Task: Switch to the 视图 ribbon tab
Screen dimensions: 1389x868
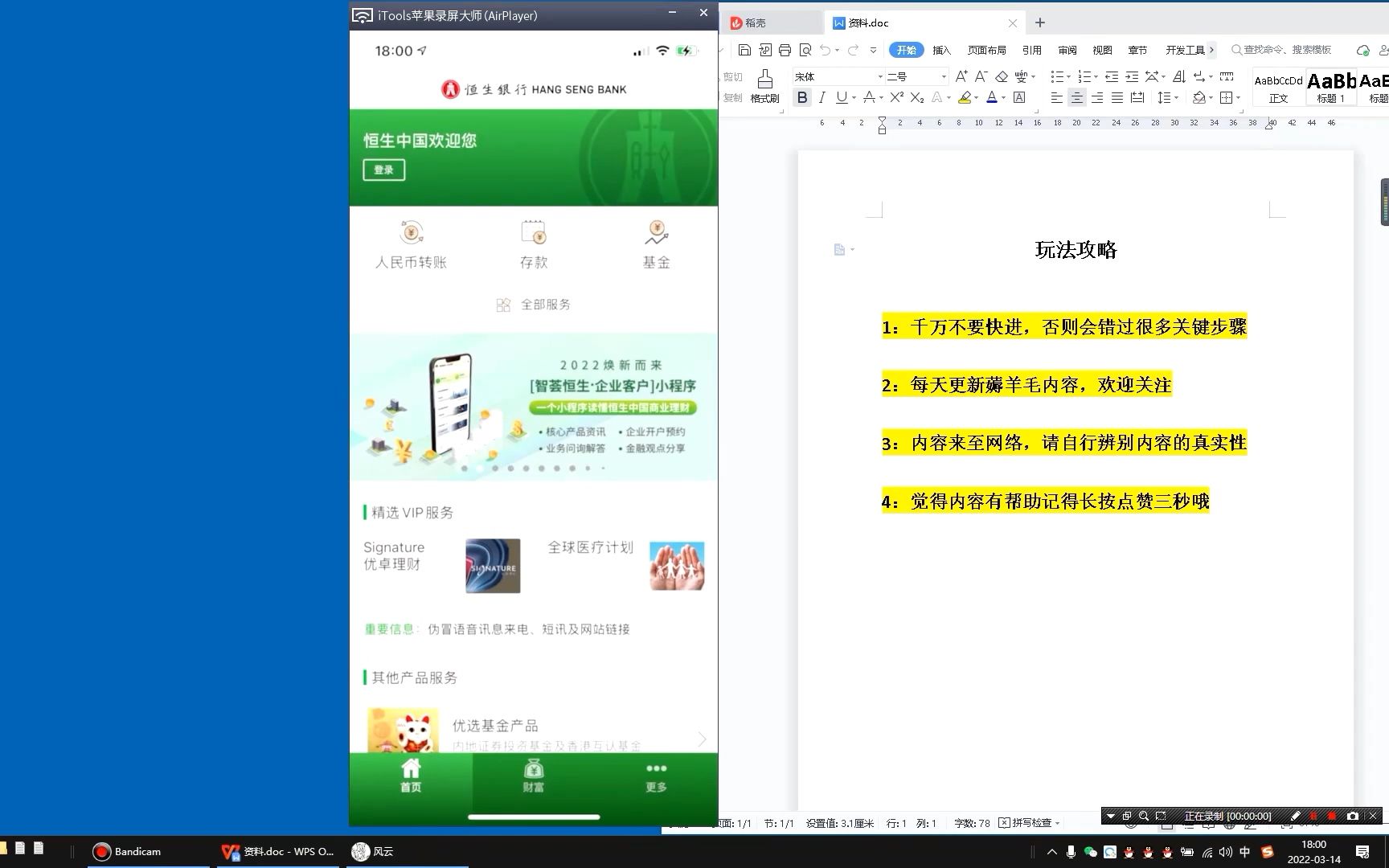Action: click(x=1102, y=50)
